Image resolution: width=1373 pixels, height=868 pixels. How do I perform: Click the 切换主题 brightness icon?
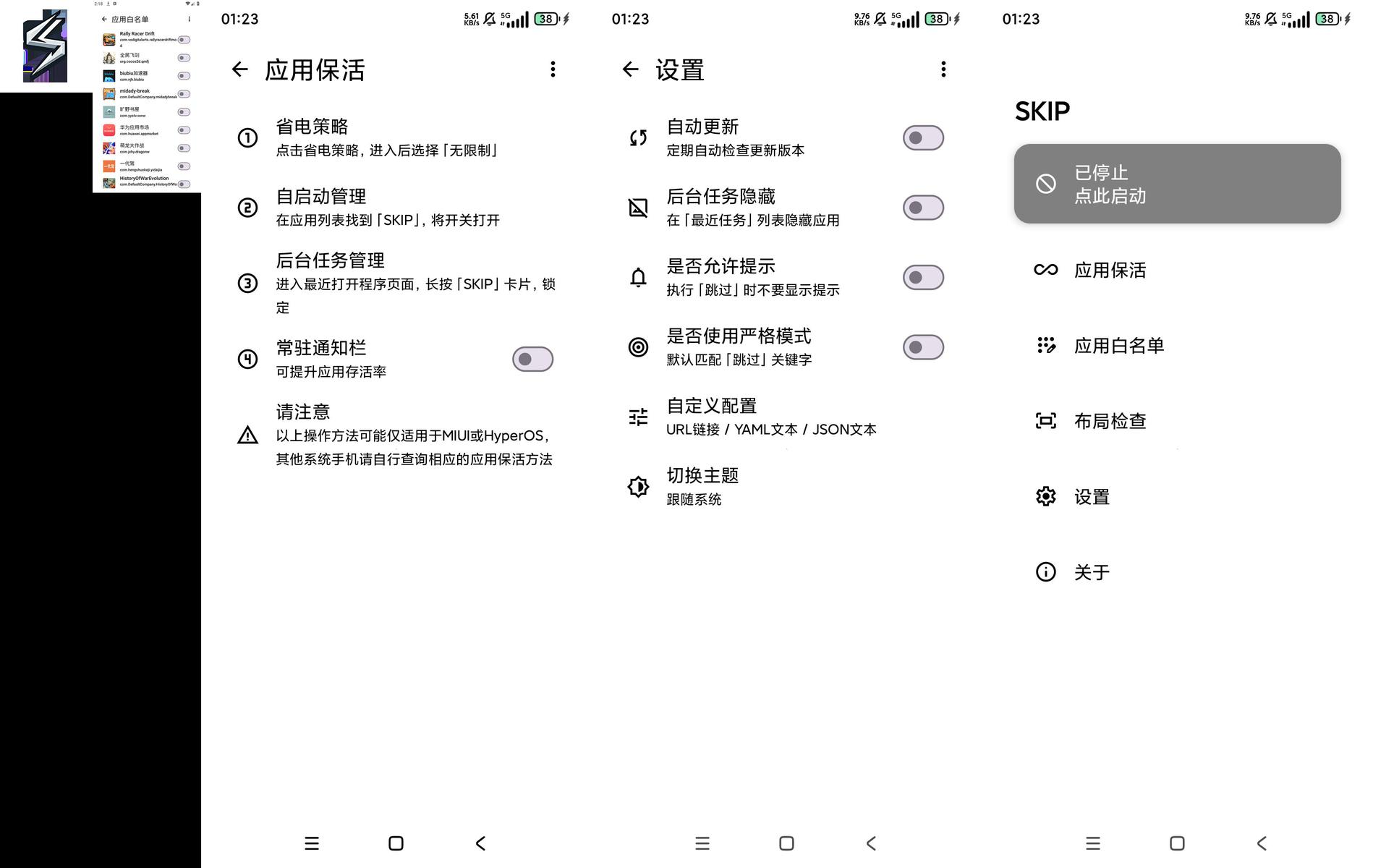[x=638, y=487]
